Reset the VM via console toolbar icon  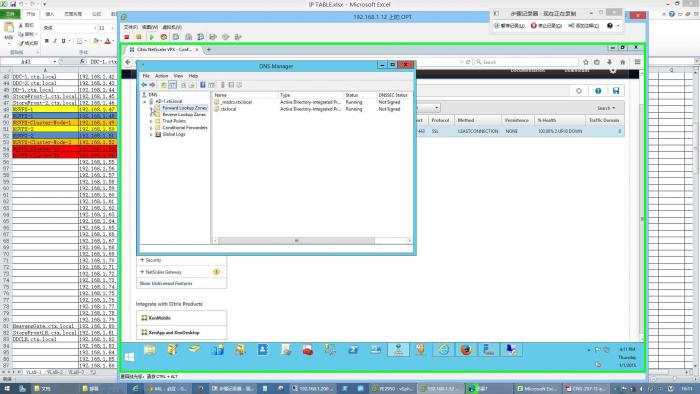164,37
